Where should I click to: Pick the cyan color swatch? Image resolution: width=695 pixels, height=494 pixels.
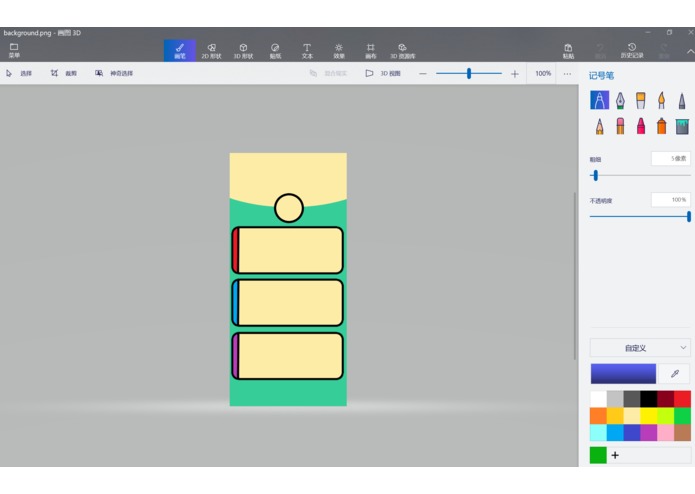pyautogui.click(x=598, y=432)
